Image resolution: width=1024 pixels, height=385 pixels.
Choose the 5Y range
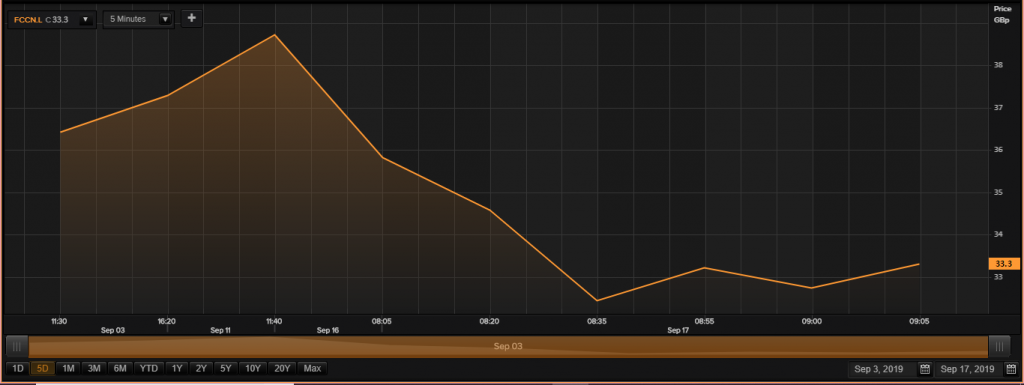pyautogui.click(x=225, y=369)
